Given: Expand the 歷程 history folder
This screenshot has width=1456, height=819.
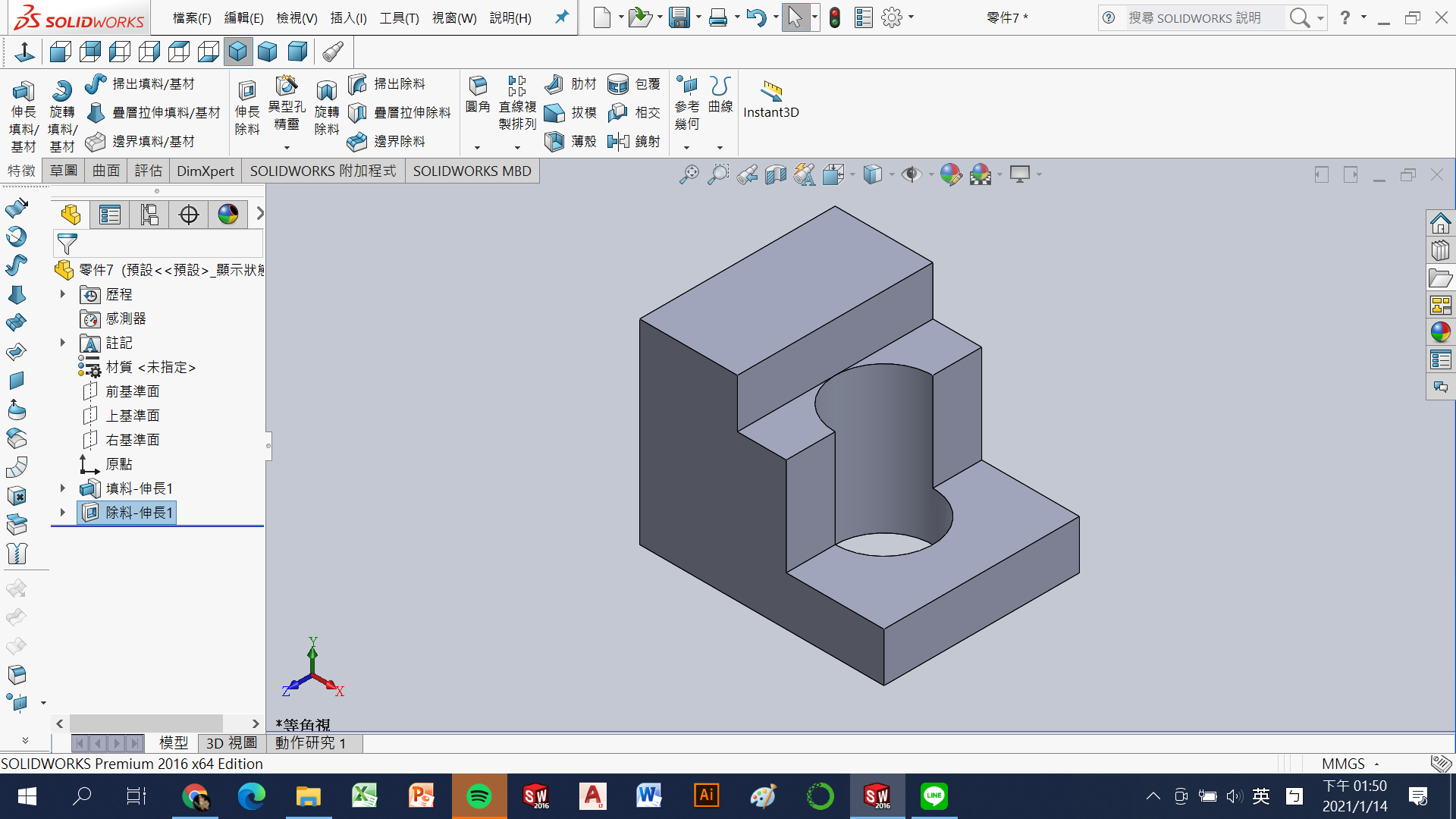Looking at the screenshot, I should [63, 294].
